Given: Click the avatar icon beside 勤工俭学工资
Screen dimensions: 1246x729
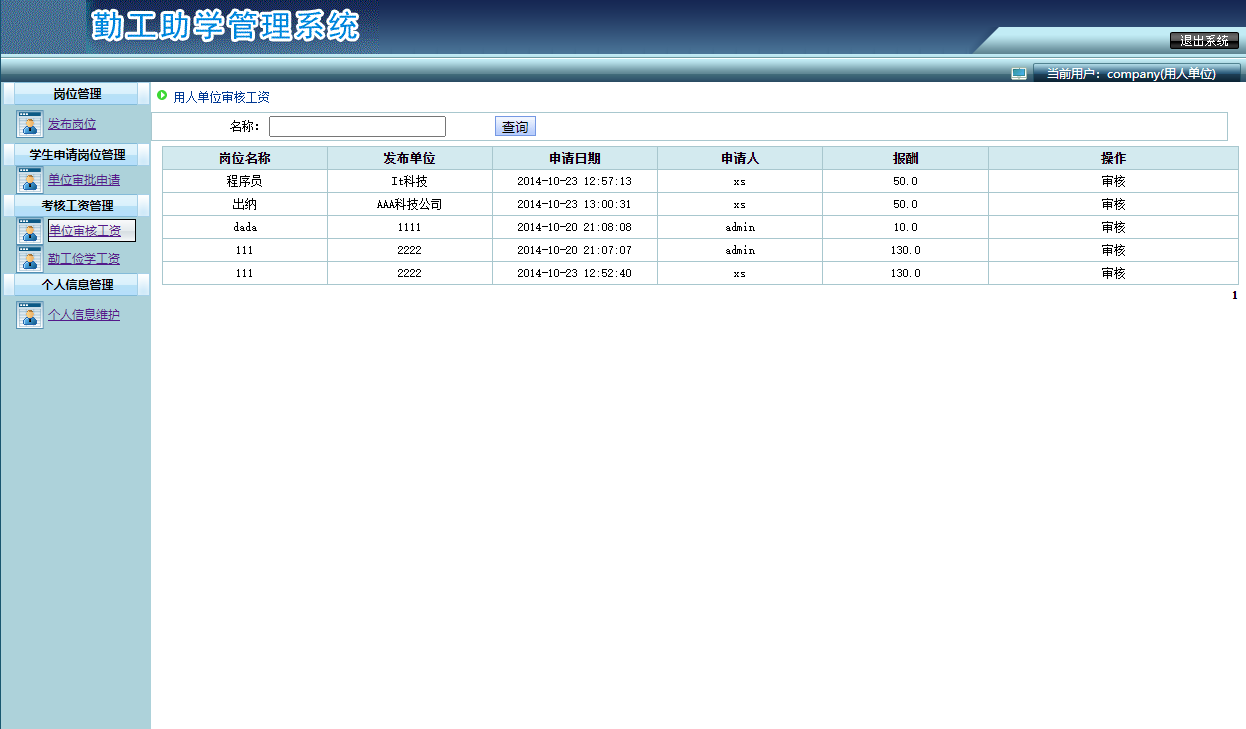Looking at the screenshot, I should tap(28, 259).
